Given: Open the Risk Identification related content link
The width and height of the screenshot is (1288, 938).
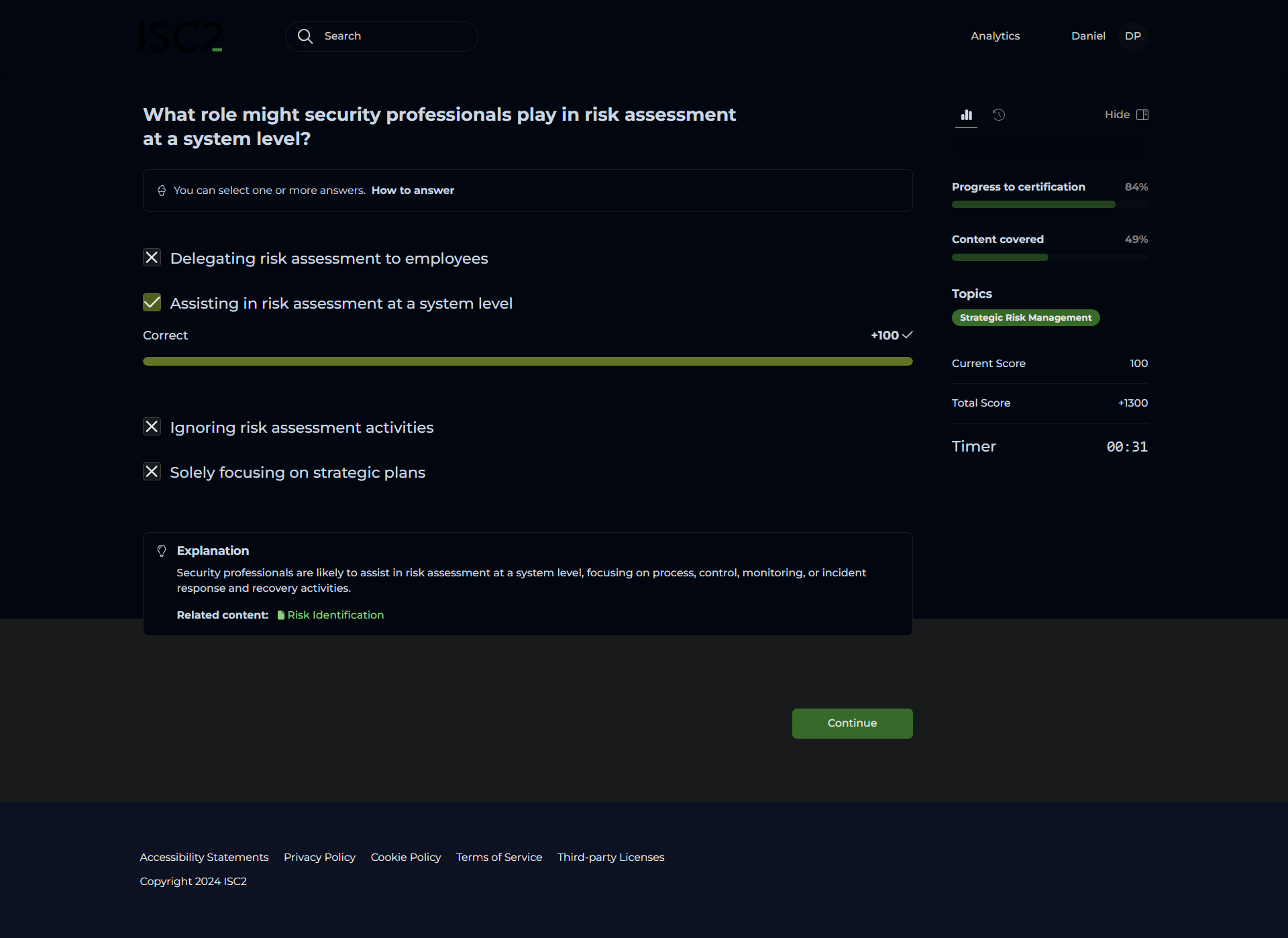Looking at the screenshot, I should click(x=335, y=615).
